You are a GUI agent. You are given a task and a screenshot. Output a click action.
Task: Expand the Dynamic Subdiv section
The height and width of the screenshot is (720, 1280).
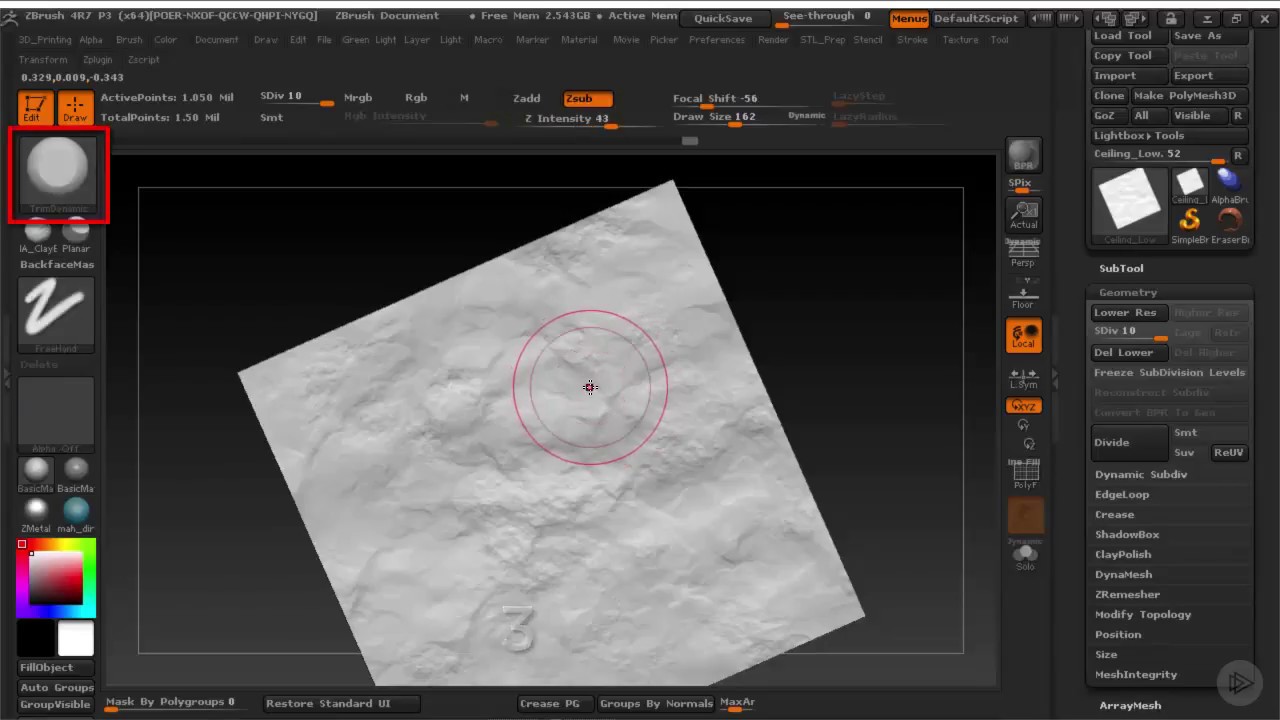(x=1141, y=475)
